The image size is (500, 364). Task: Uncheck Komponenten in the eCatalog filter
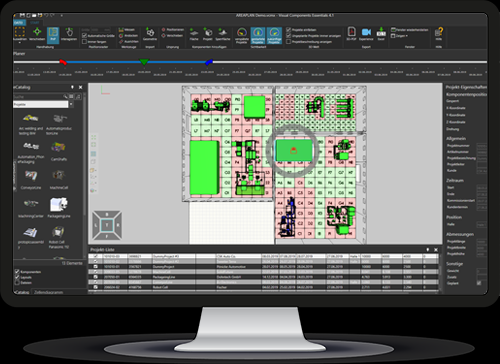[17, 272]
